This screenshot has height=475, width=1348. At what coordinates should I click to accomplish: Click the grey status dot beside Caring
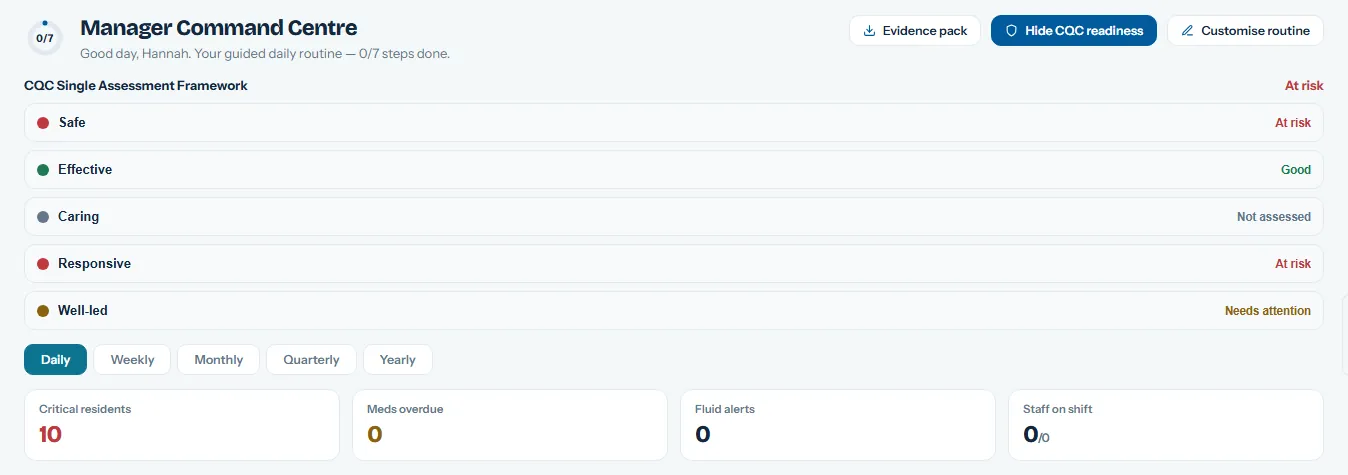pos(43,217)
